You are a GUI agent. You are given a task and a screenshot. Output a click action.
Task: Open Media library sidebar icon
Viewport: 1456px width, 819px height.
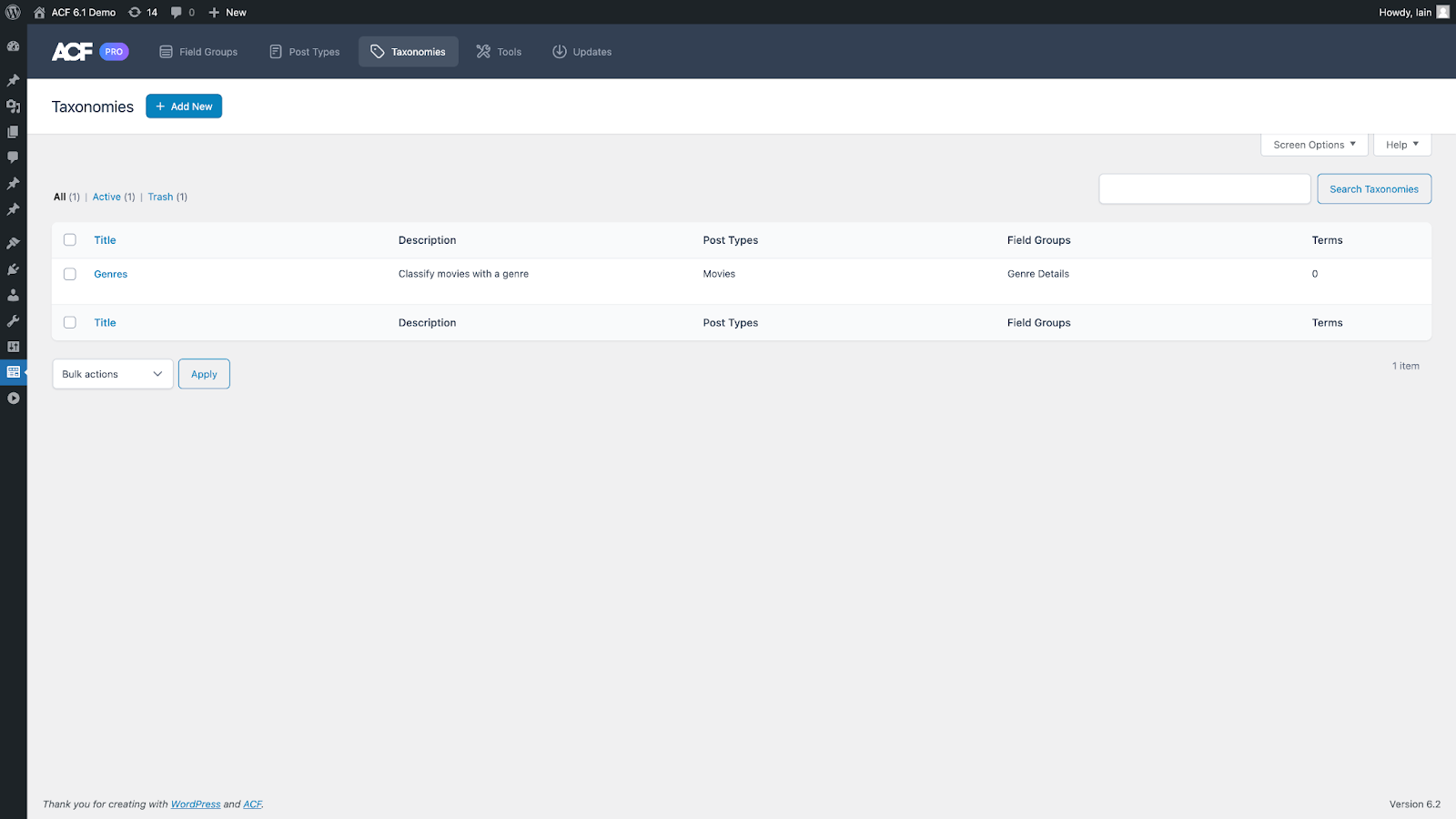(13, 106)
